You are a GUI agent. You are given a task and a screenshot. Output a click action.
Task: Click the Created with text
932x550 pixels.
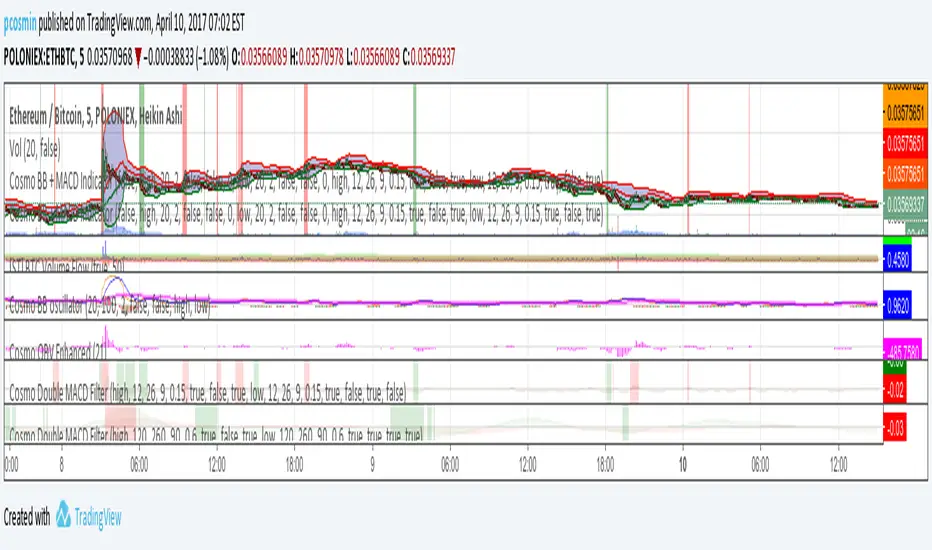[27, 517]
